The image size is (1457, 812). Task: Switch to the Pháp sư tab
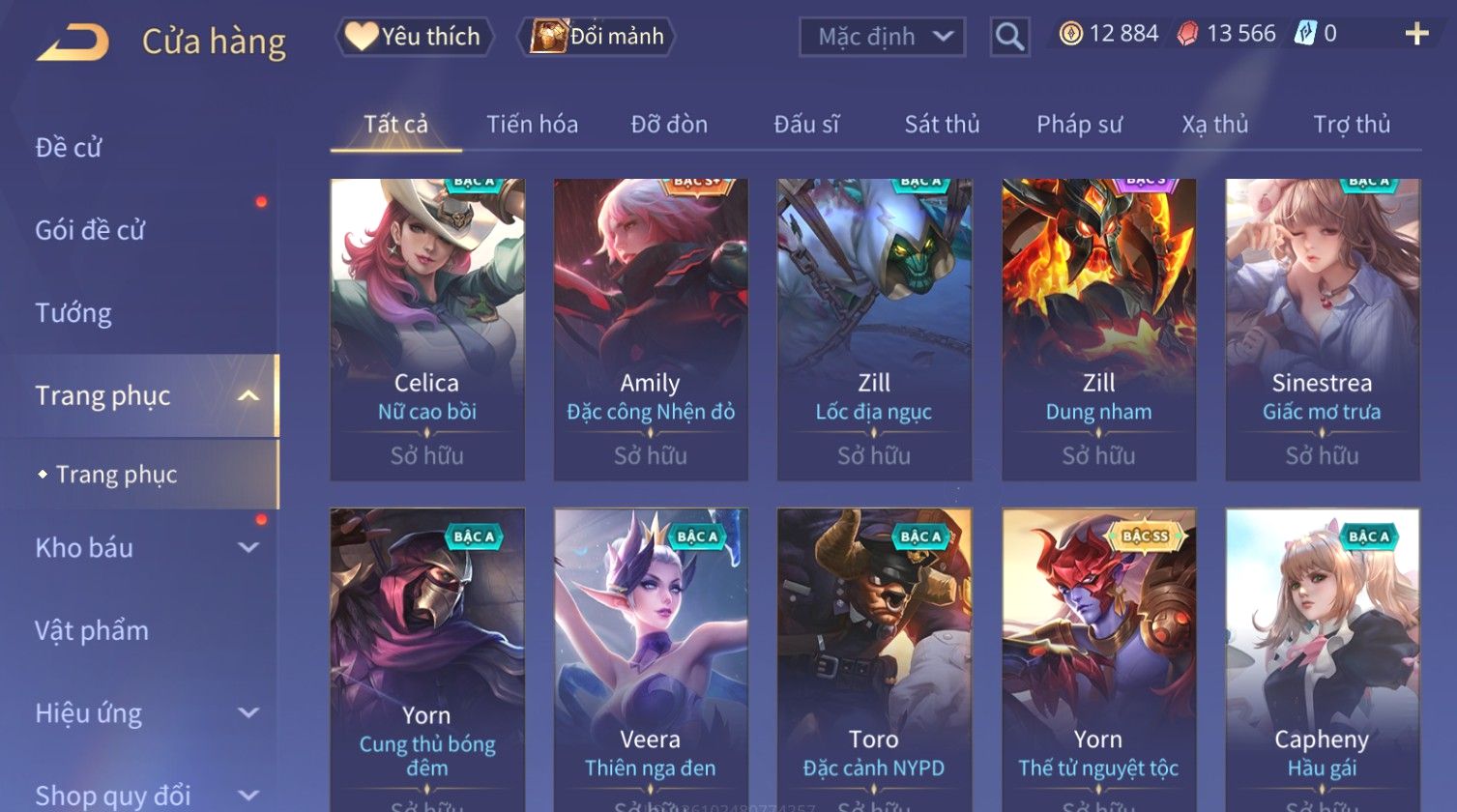coord(1079,125)
